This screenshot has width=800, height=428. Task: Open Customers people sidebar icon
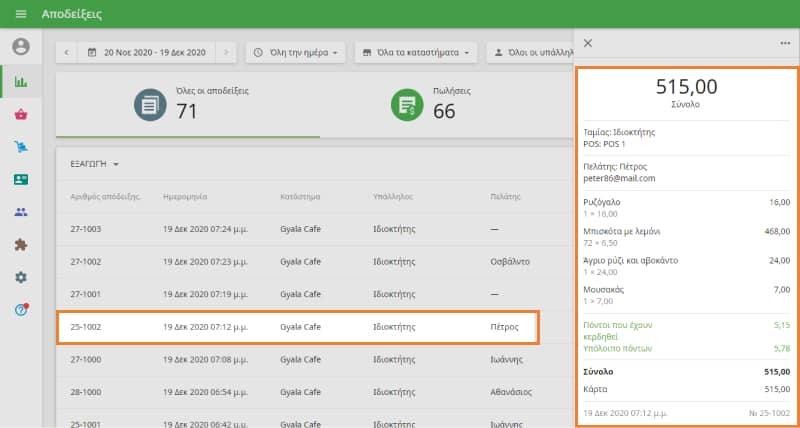[21, 212]
